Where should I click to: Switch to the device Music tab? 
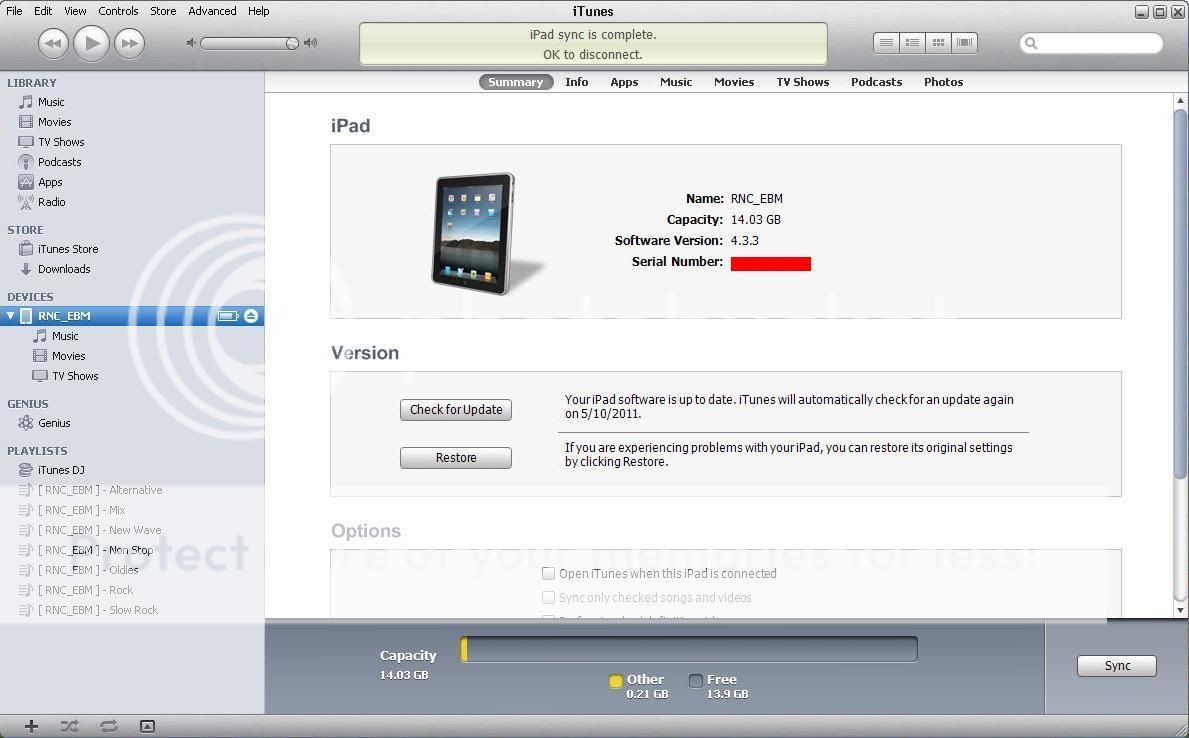click(x=676, y=82)
